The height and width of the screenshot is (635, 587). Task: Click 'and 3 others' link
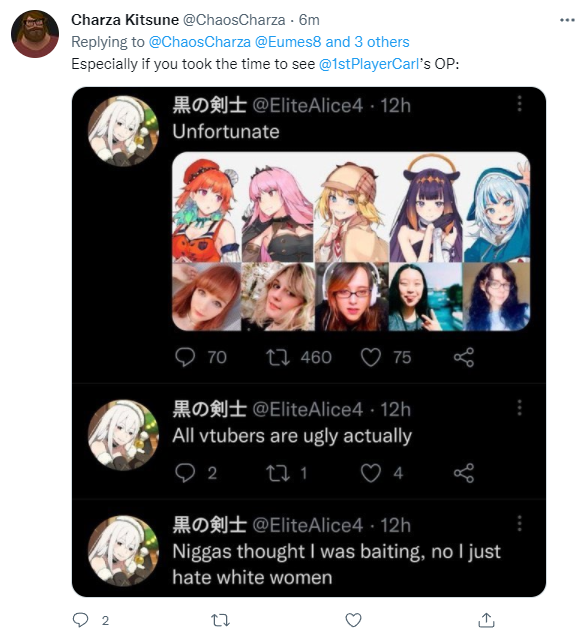[x=367, y=42]
